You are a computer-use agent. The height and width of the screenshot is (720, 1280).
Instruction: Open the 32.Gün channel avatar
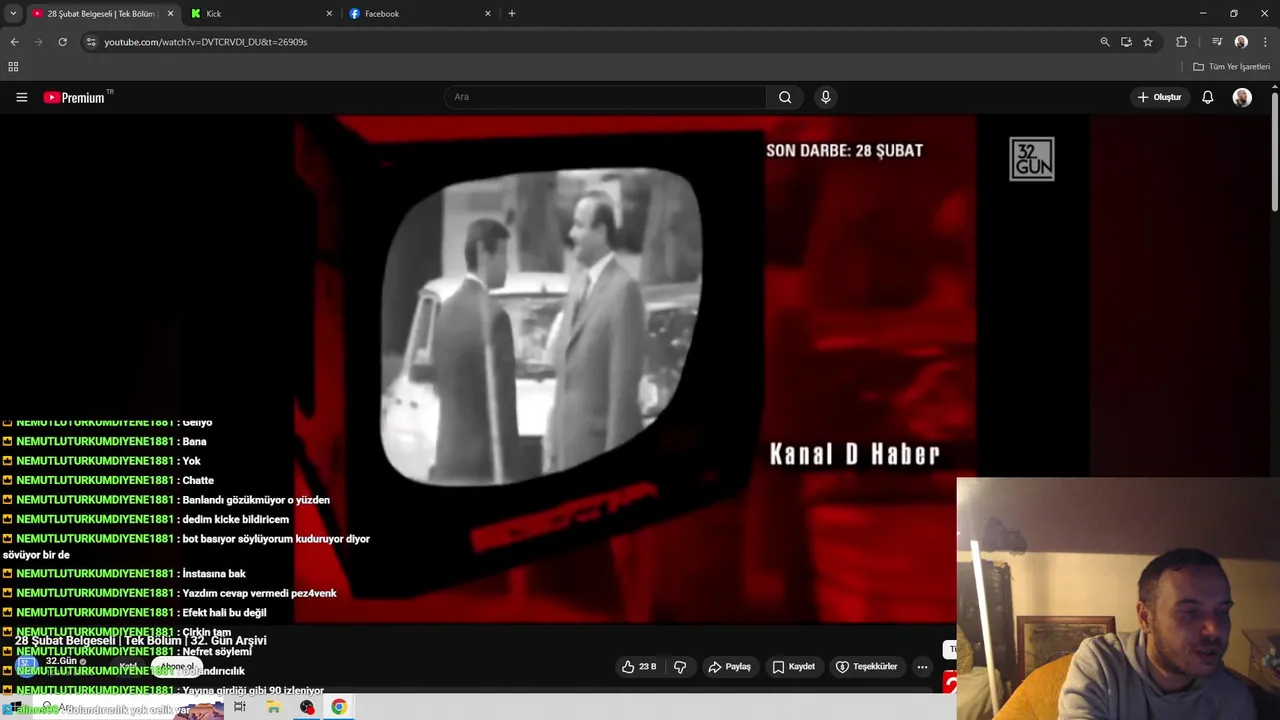27,665
